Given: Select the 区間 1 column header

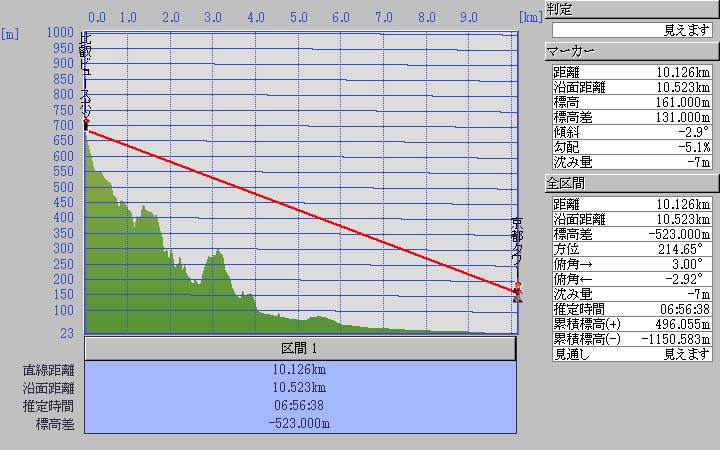Looking at the screenshot, I should click(300, 349).
